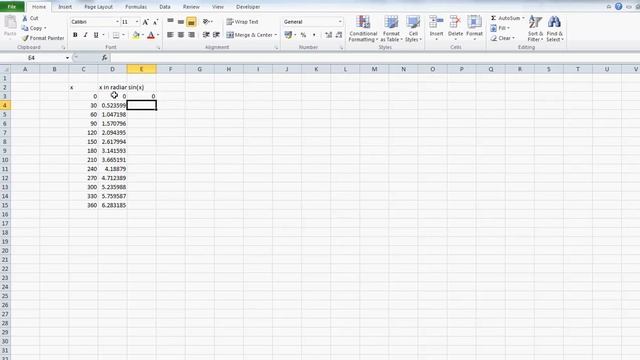The width and height of the screenshot is (640, 360).
Task: Apply Accounting Number Format icon
Action: point(288,35)
